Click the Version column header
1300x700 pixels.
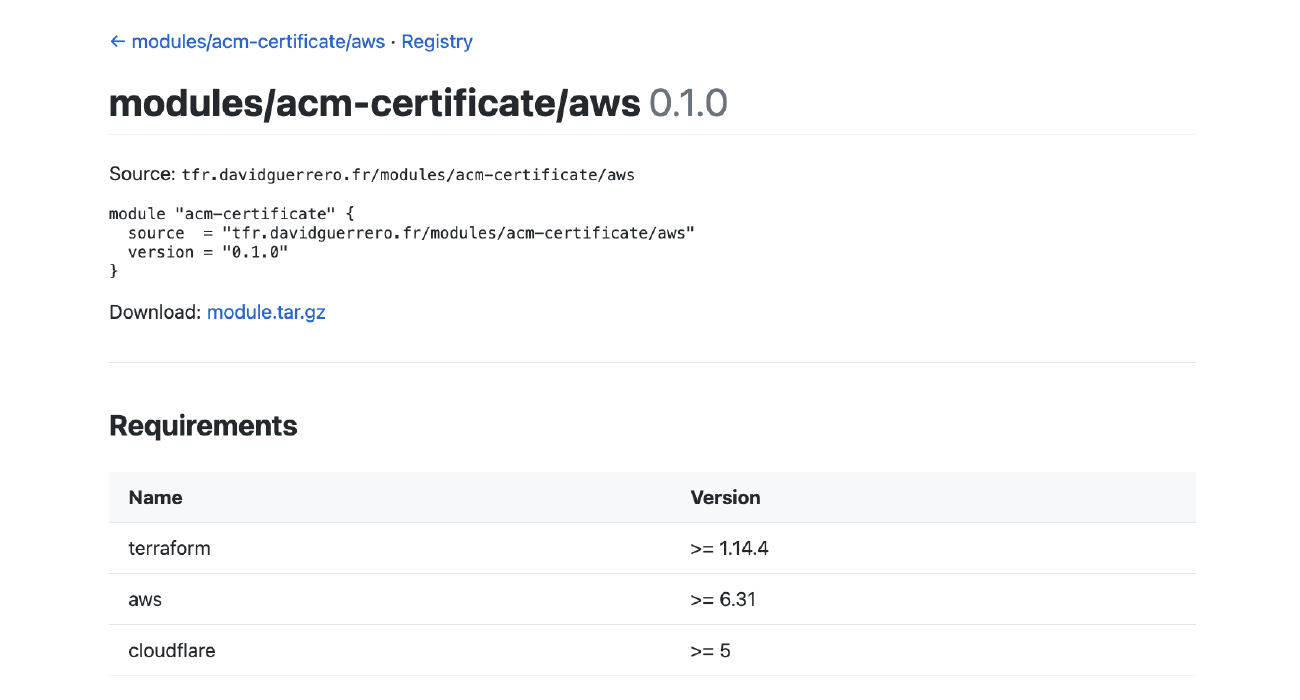pos(725,497)
